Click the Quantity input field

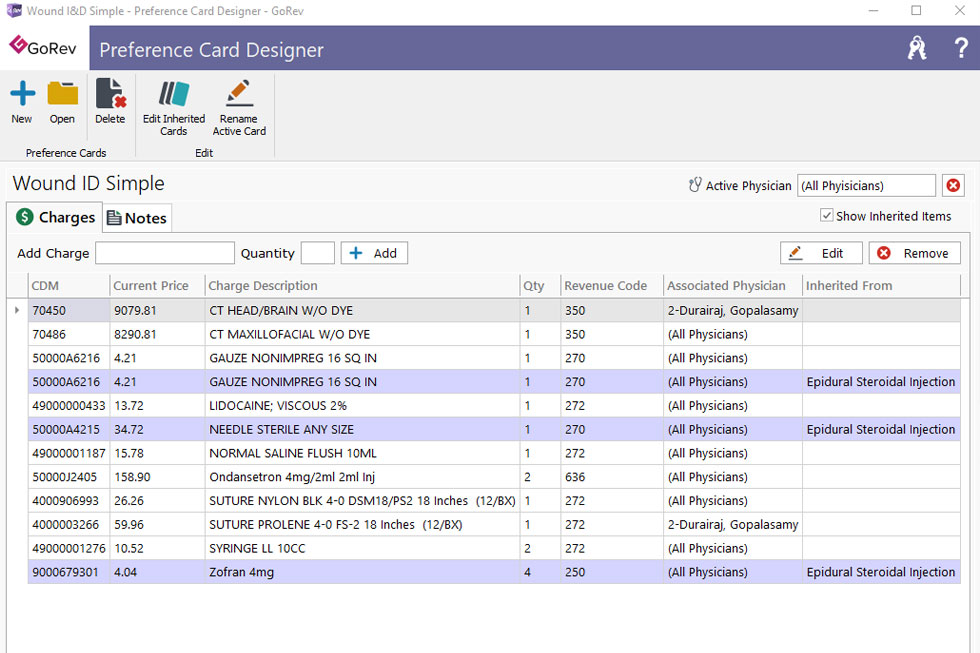318,253
